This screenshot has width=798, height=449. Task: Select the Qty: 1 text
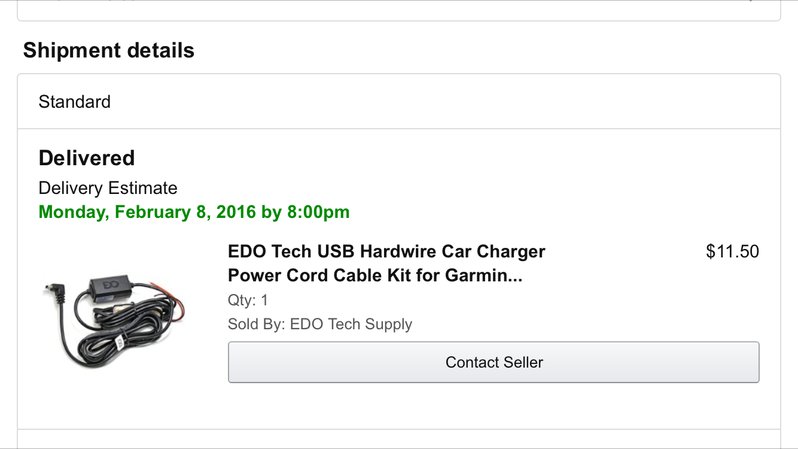(x=248, y=300)
